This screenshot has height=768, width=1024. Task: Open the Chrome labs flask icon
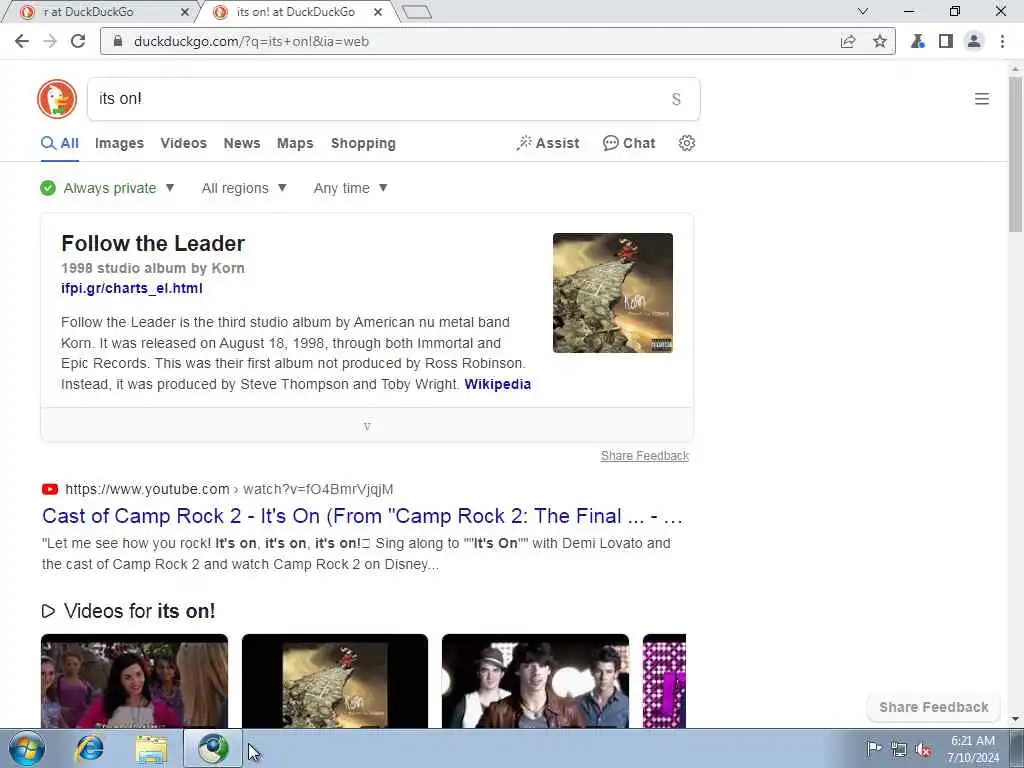pyautogui.click(x=918, y=41)
